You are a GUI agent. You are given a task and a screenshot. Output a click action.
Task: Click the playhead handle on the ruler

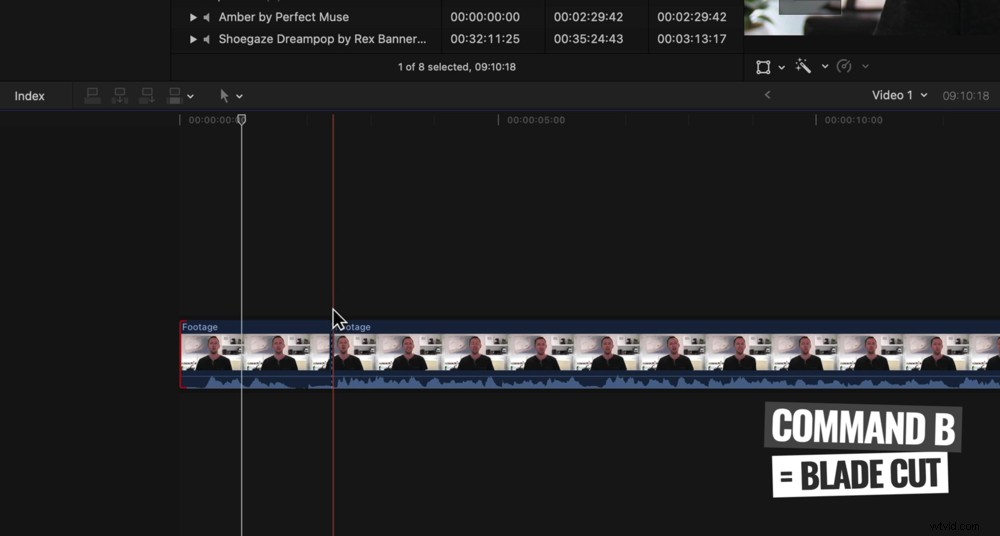click(242, 119)
